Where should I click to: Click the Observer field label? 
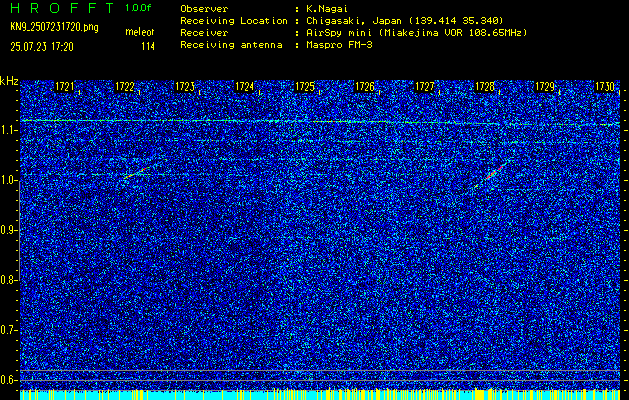(x=204, y=8)
